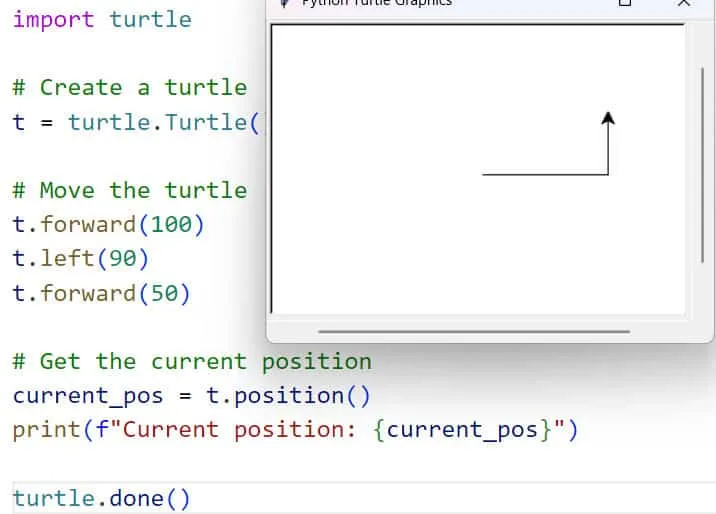The image size is (716, 514).
Task: Click the Python Turtle Graphics title bar
Action: pyautogui.click(x=450, y=3)
